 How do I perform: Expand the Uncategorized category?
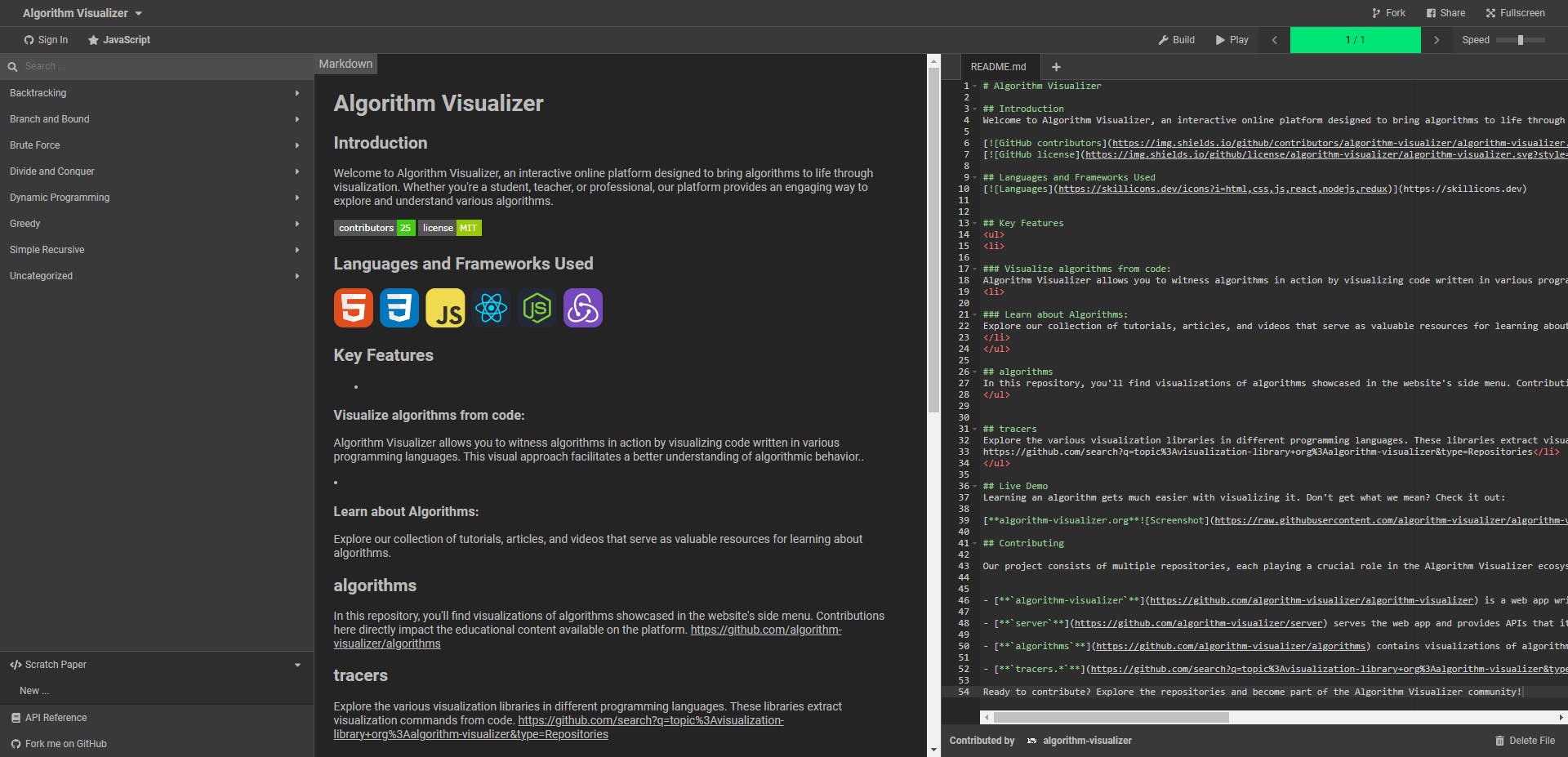tap(157, 276)
